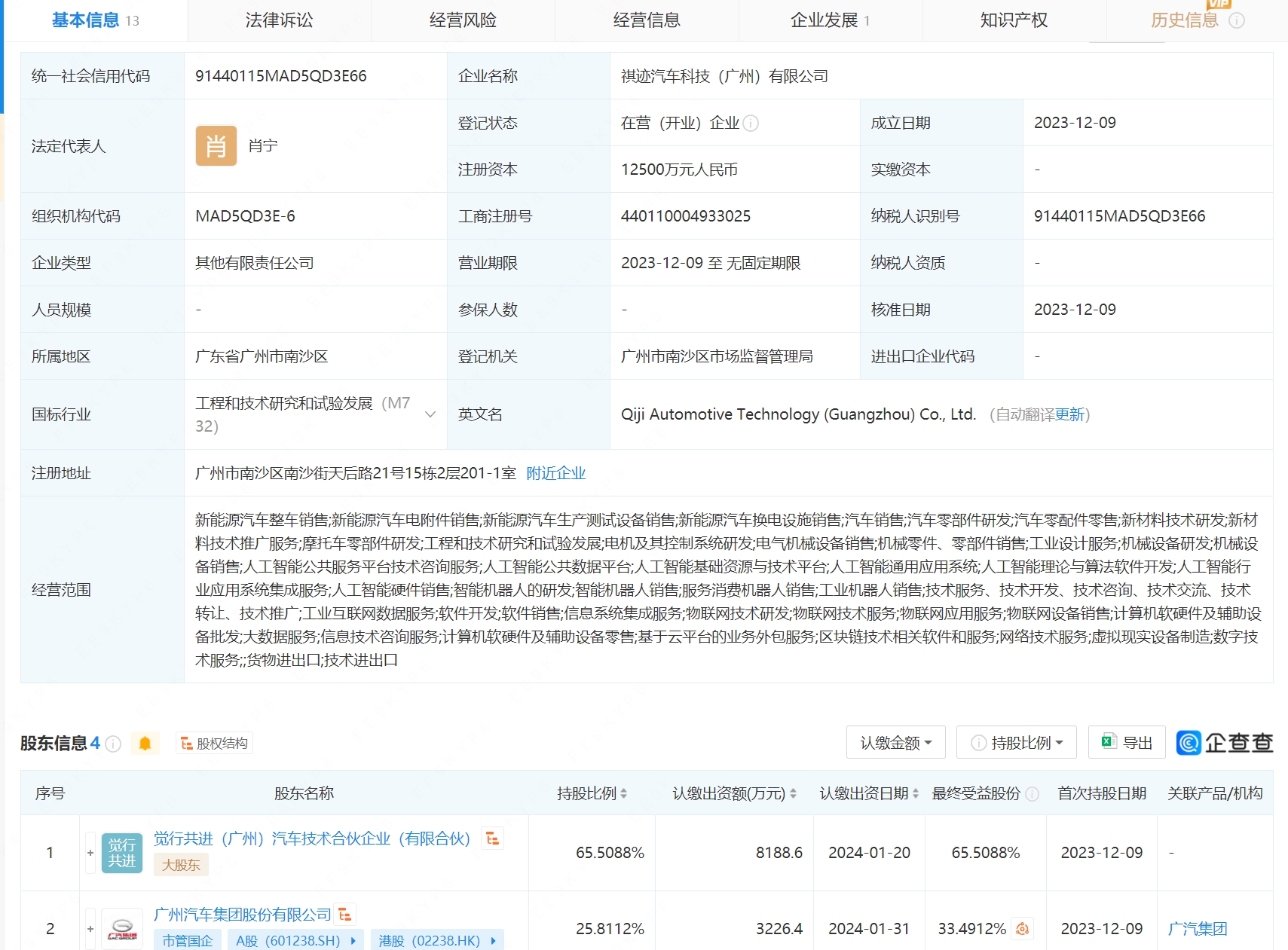Viewport: 1288px width, 950px height.
Task: Click credit code 91440115MAD5QD3E66 value
Action: pos(280,76)
